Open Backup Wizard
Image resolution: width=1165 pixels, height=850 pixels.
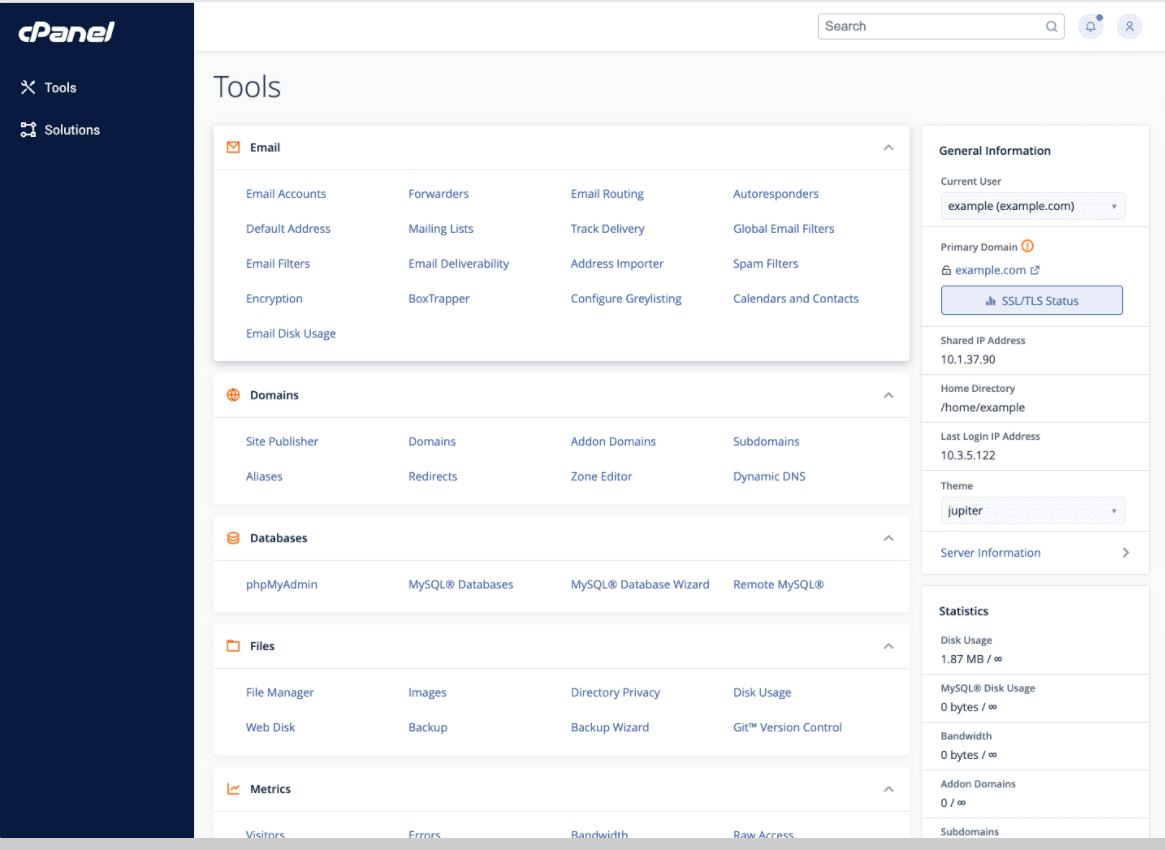[x=609, y=727]
